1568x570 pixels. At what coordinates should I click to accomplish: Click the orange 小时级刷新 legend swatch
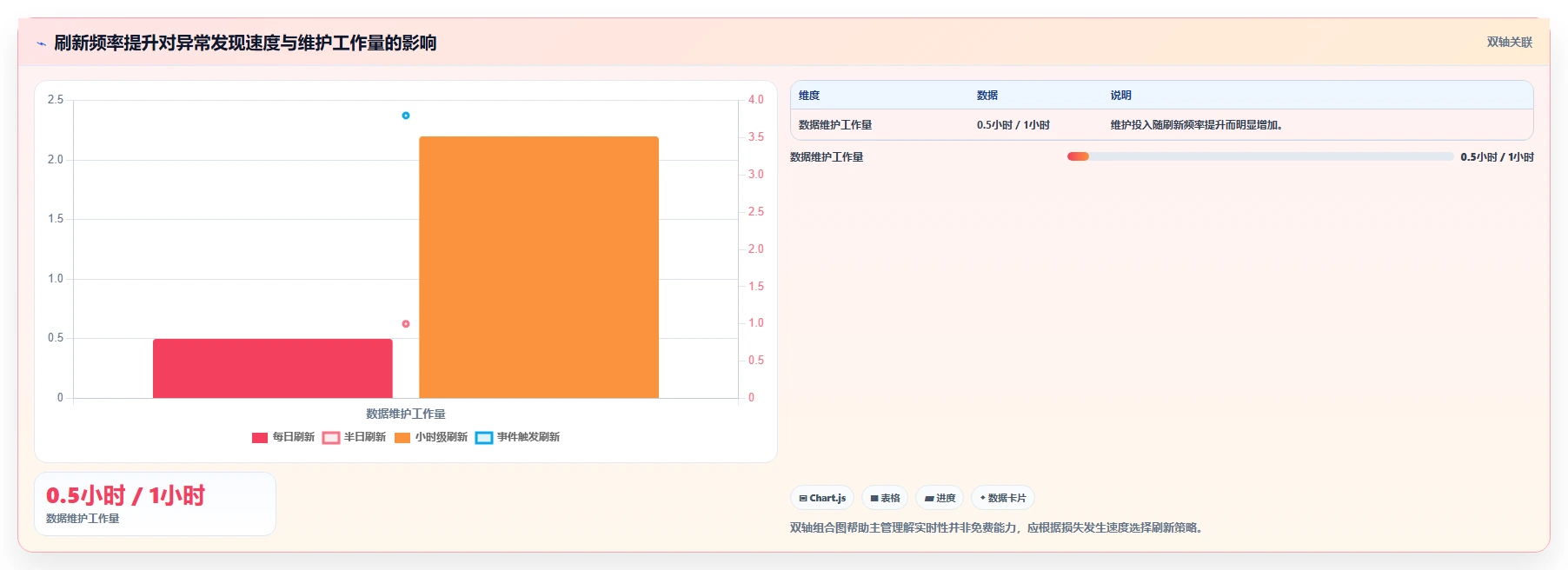[402, 438]
